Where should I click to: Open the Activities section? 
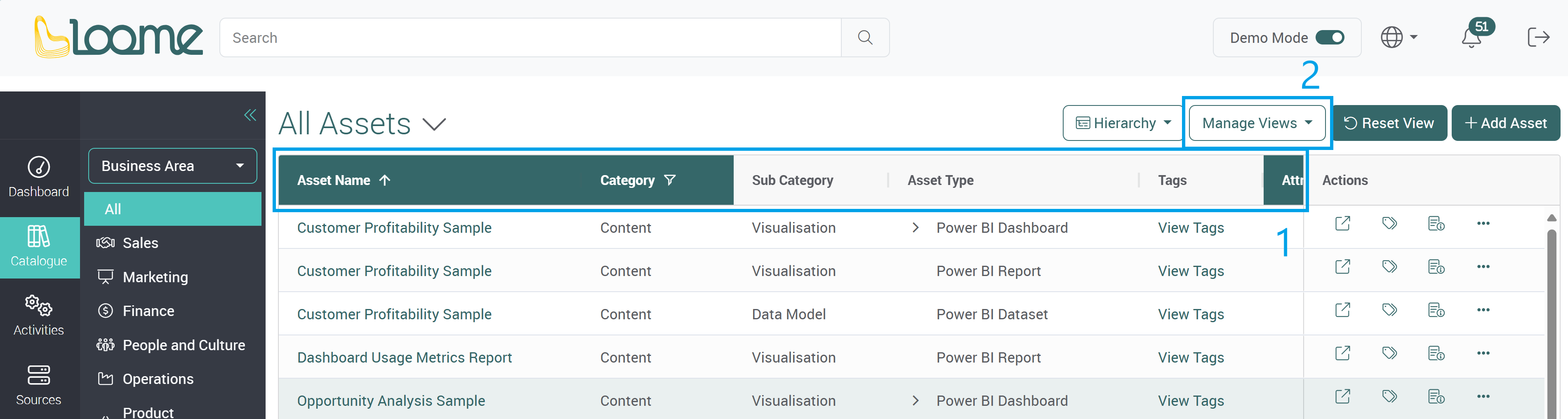(x=39, y=316)
